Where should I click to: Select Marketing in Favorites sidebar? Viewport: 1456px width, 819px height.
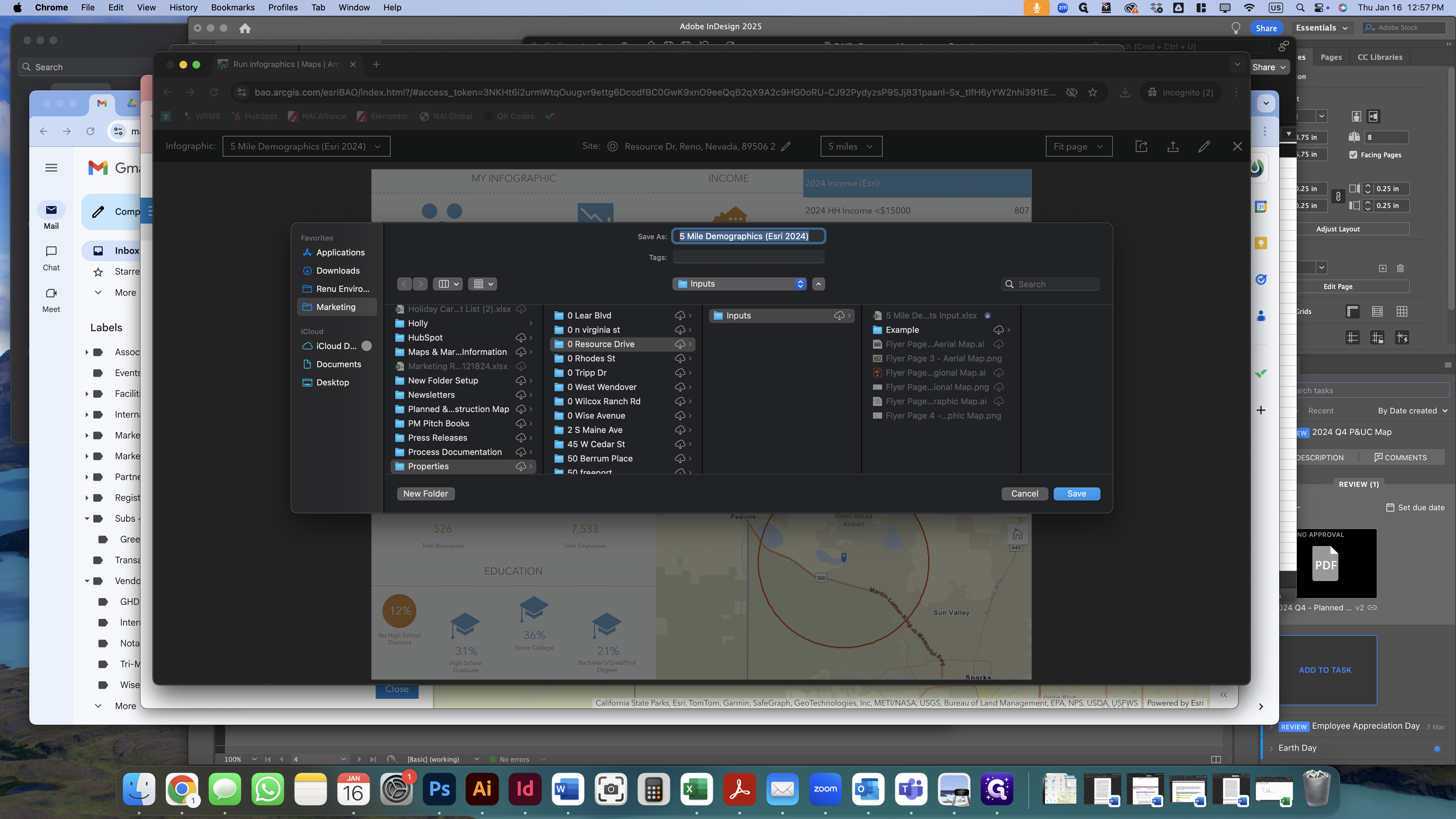336,307
